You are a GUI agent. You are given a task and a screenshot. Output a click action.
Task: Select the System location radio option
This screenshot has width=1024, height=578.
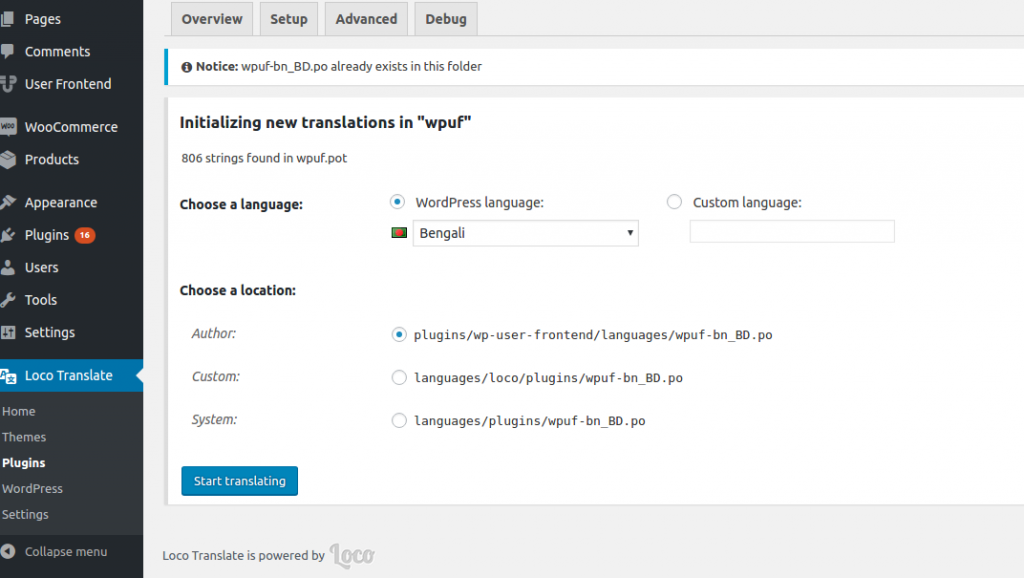(x=399, y=420)
